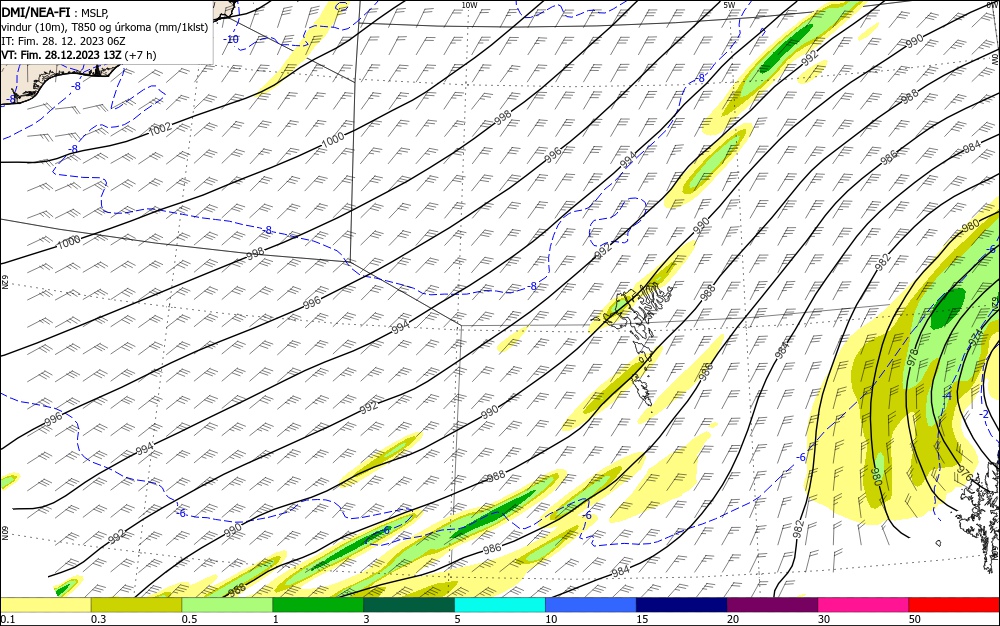This screenshot has width=1000, height=626.
Task: Click the "5W" longitude label
Action: pos(729,5)
